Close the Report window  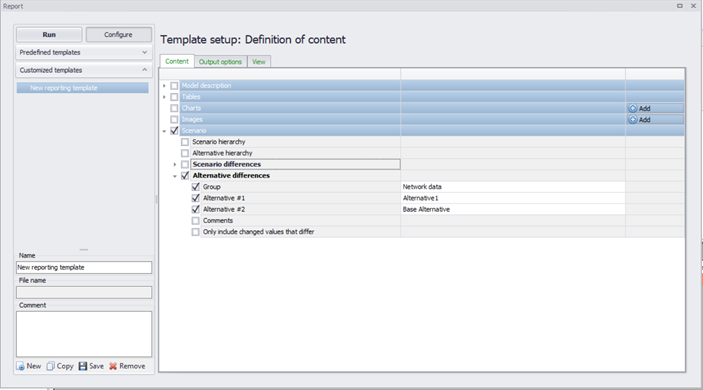693,6
